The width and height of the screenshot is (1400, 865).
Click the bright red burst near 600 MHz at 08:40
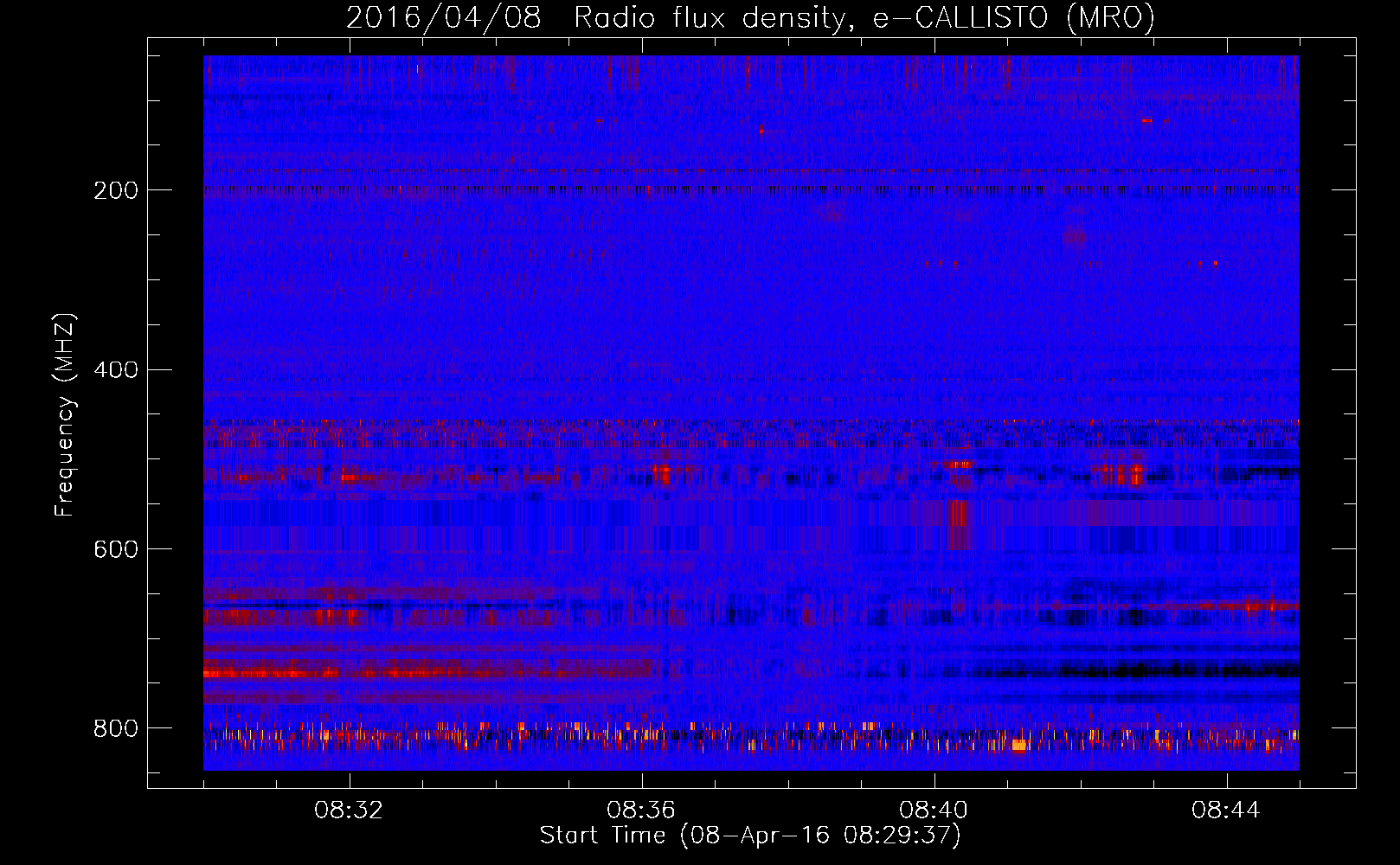[960, 524]
